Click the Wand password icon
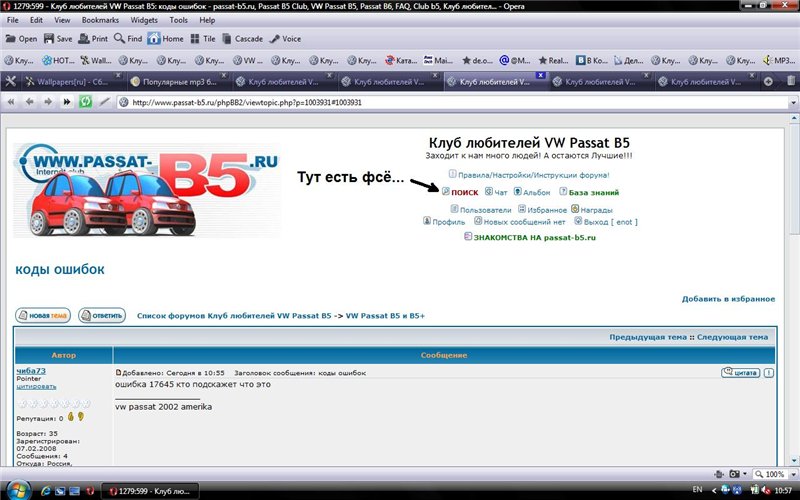This screenshot has width=800, height=500. click(104, 102)
